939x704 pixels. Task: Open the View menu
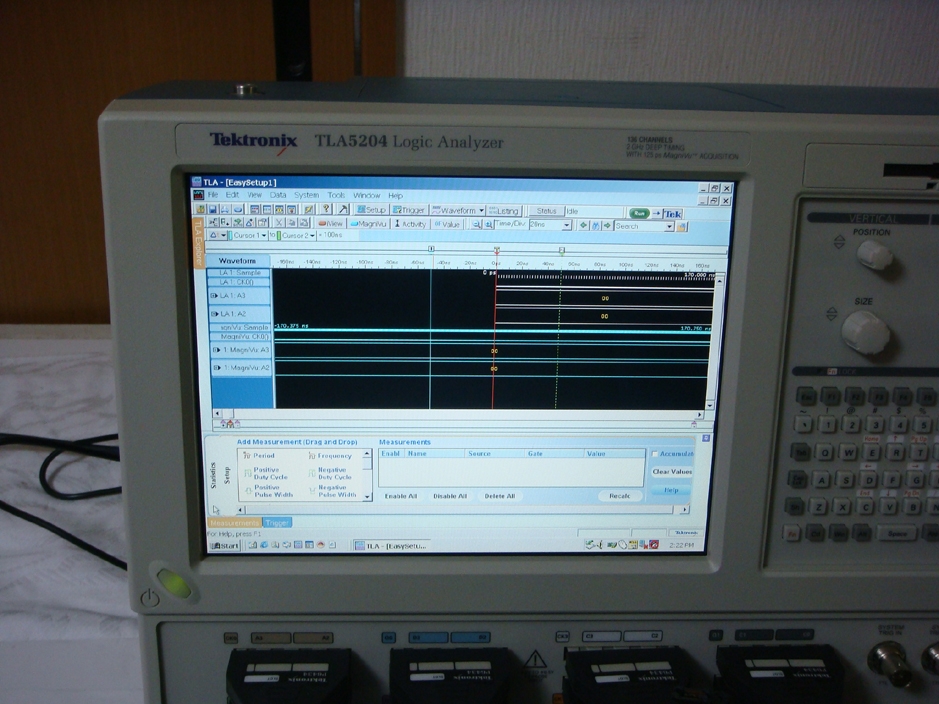point(255,195)
